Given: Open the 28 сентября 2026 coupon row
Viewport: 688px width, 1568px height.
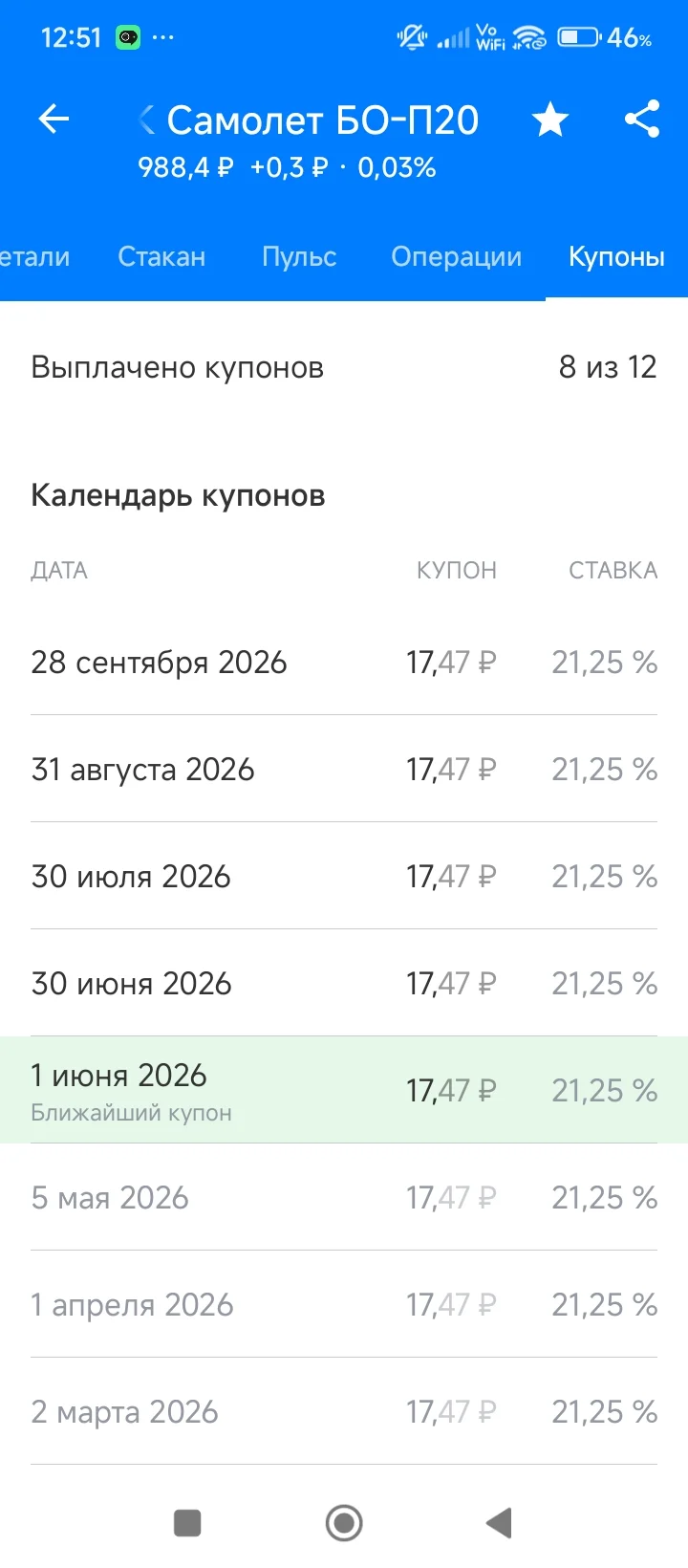Looking at the screenshot, I should [344, 662].
